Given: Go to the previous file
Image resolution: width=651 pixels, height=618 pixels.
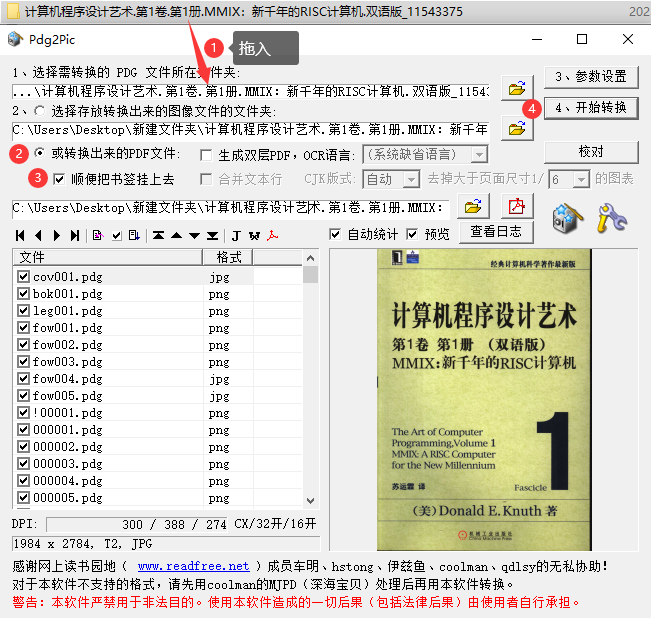Looking at the screenshot, I should click(x=38, y=236).
